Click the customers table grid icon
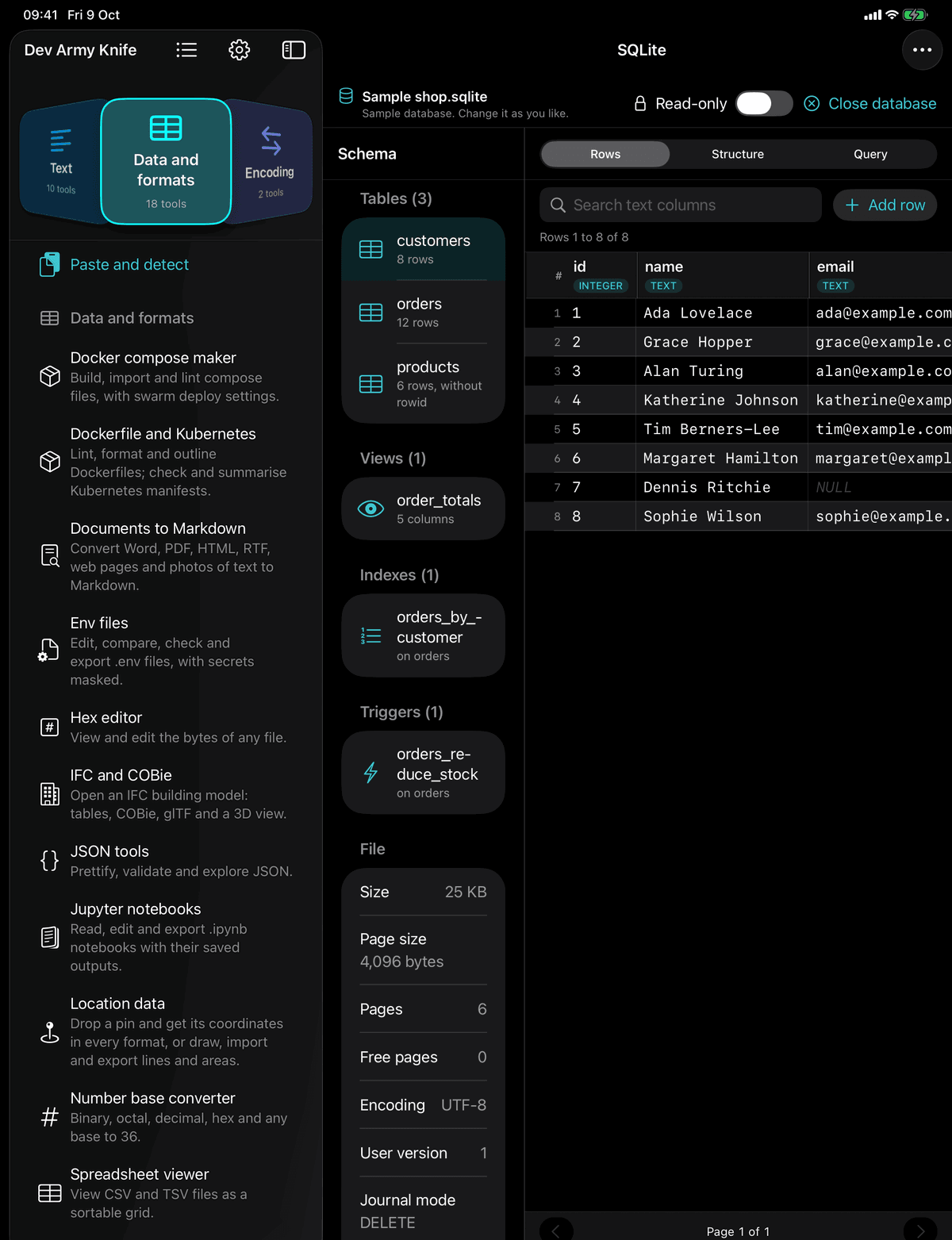The height and width of the screenshot is (1240, 952). (x=370, y=249)
